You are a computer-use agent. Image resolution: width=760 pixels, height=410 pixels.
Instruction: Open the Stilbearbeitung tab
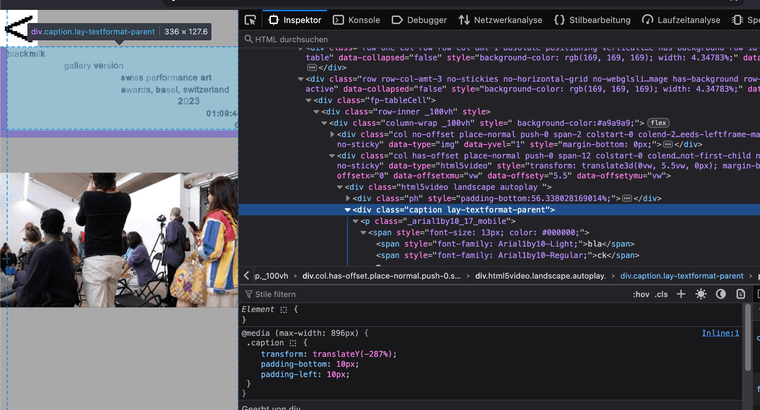(592, 20)
